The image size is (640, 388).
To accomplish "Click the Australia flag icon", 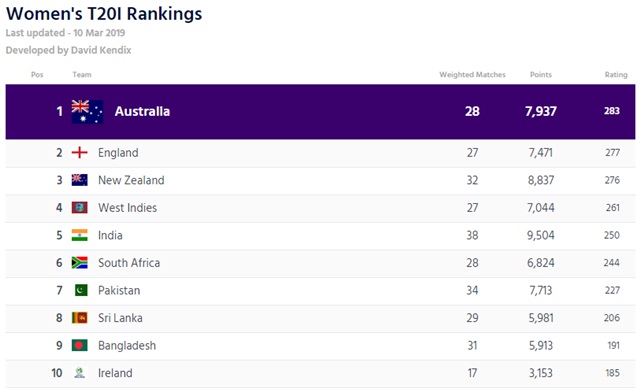I will 87,111.
